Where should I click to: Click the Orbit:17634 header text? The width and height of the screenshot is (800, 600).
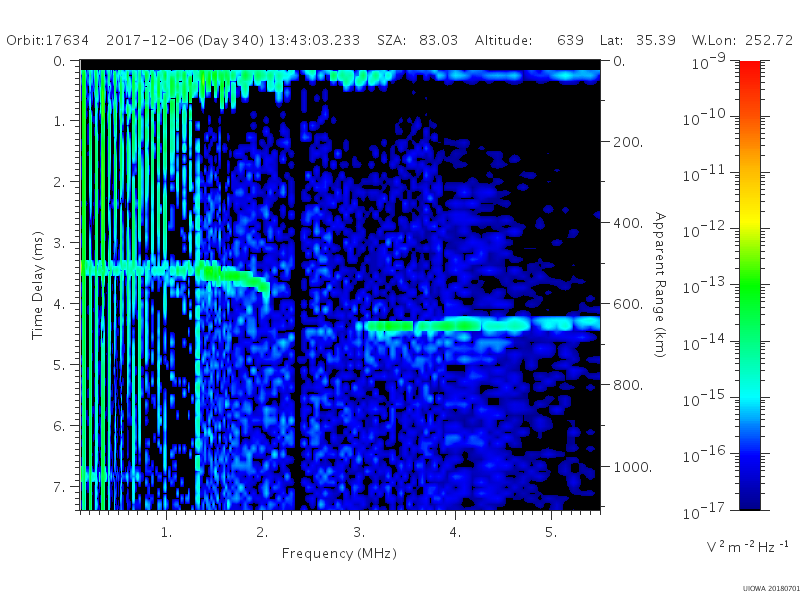(47, 40)
